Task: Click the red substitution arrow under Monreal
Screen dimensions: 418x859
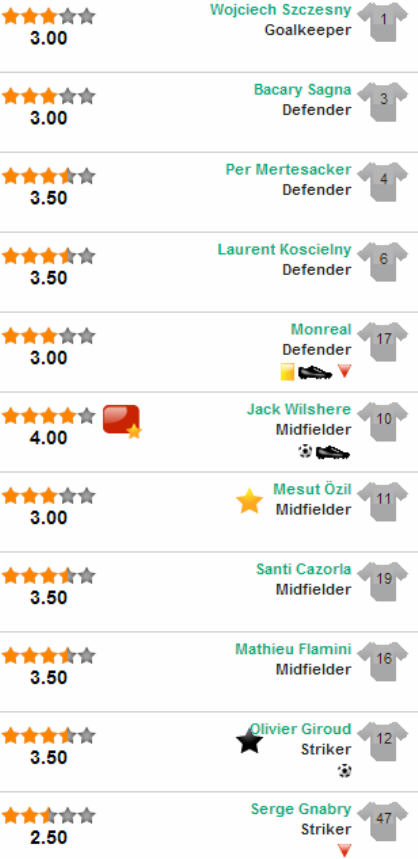Action: pos(344,371)
